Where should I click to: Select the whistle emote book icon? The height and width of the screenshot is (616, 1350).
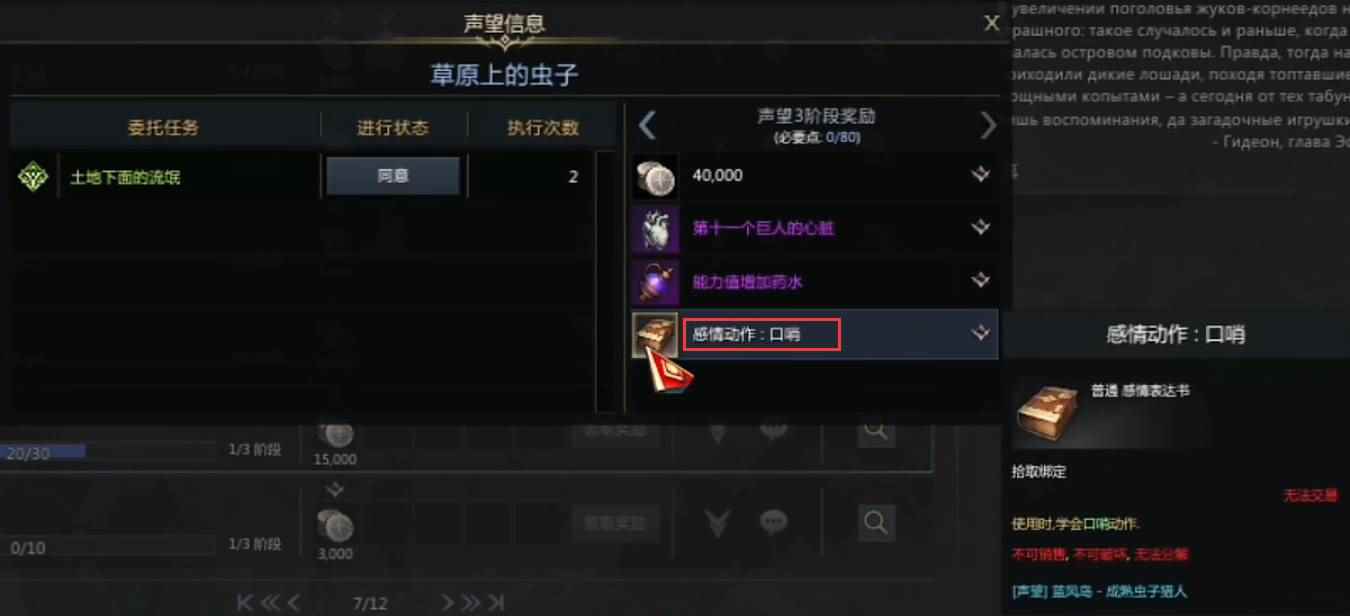click(655, 335)
